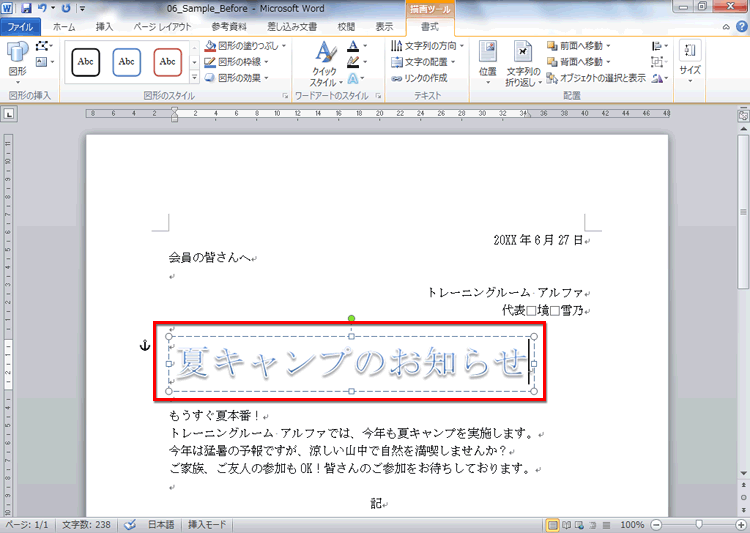
Task: Minimize the ribbon with the caret
Action: (x=726, y=27)
